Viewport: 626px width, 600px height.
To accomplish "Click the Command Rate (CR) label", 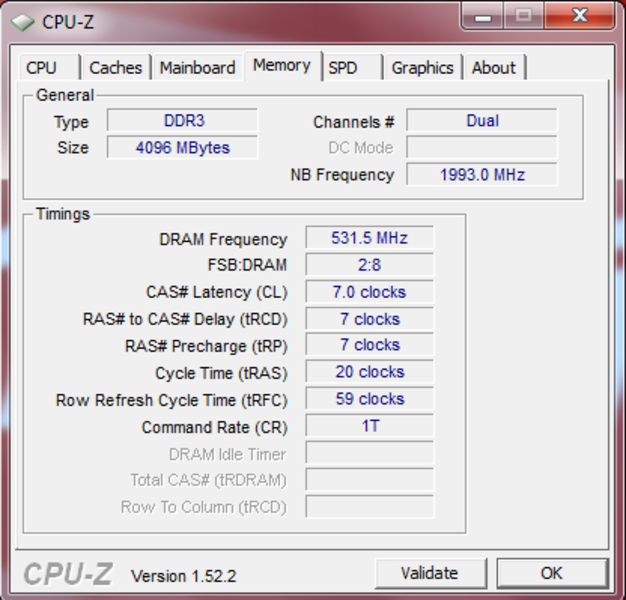I will pyautogui.click(x=215, y=428).
